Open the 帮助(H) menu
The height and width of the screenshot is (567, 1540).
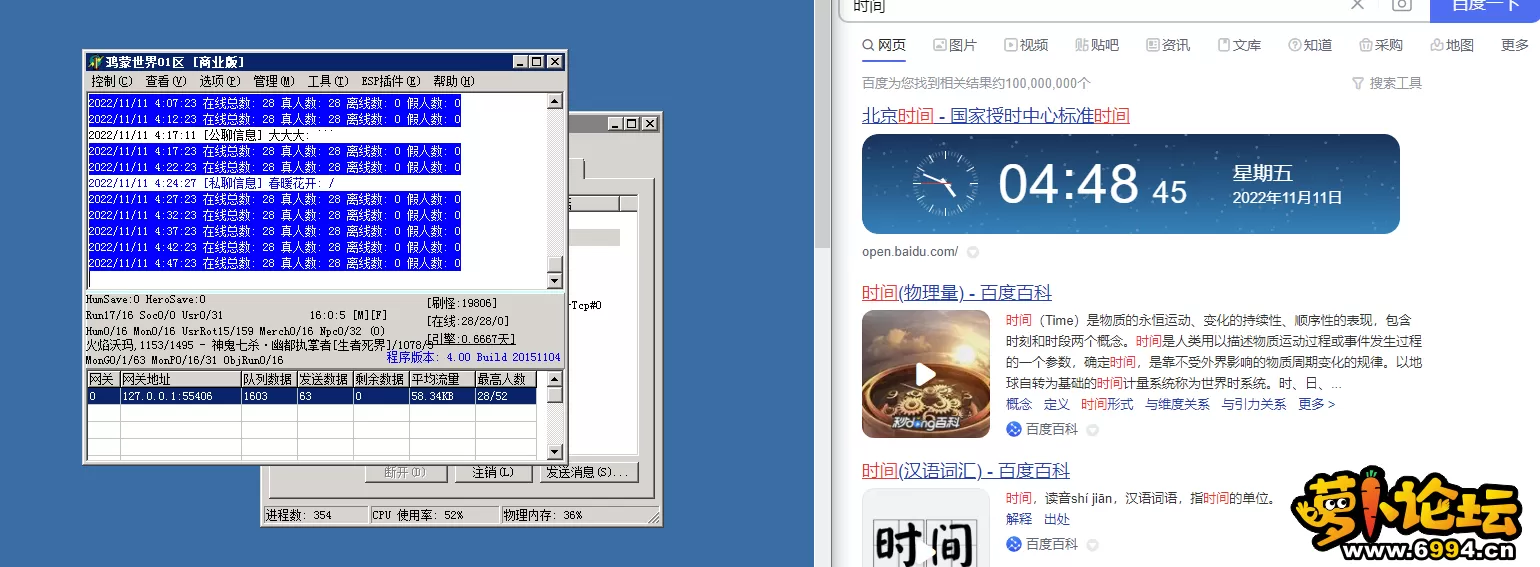[453, 81]
